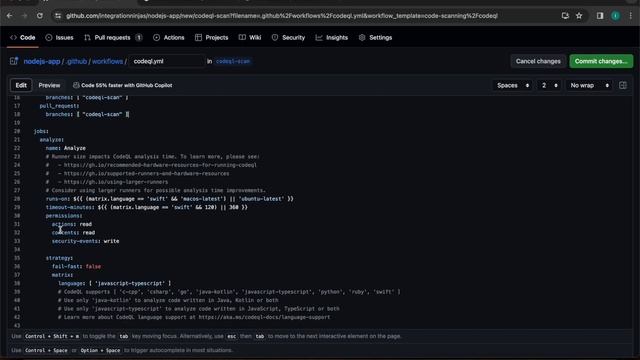Click the 'permissions:' line
The width and height of the screenshot is (640, 360).
(64, 216)
